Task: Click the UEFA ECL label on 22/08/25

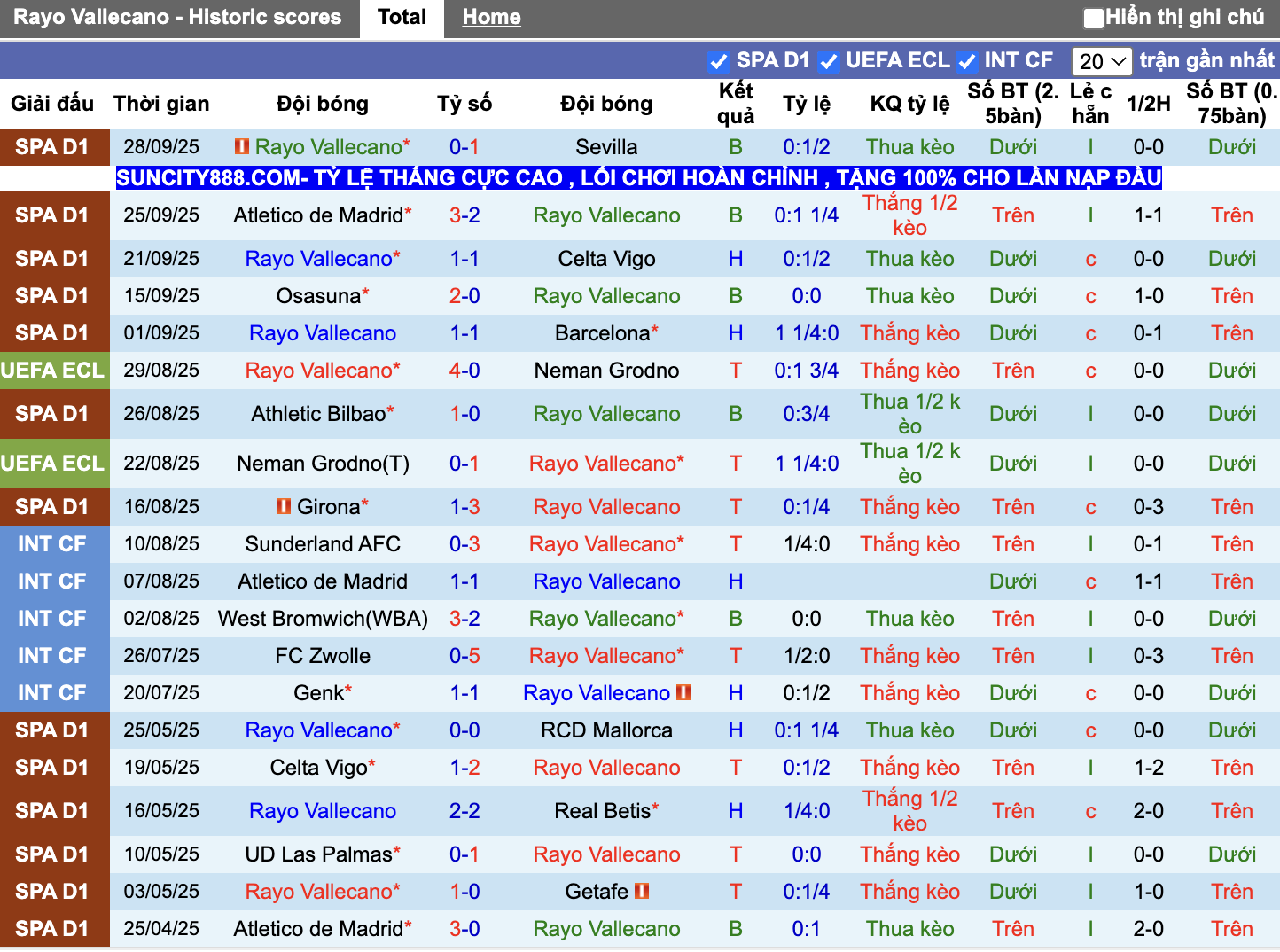Action: (x=52, y=464)
